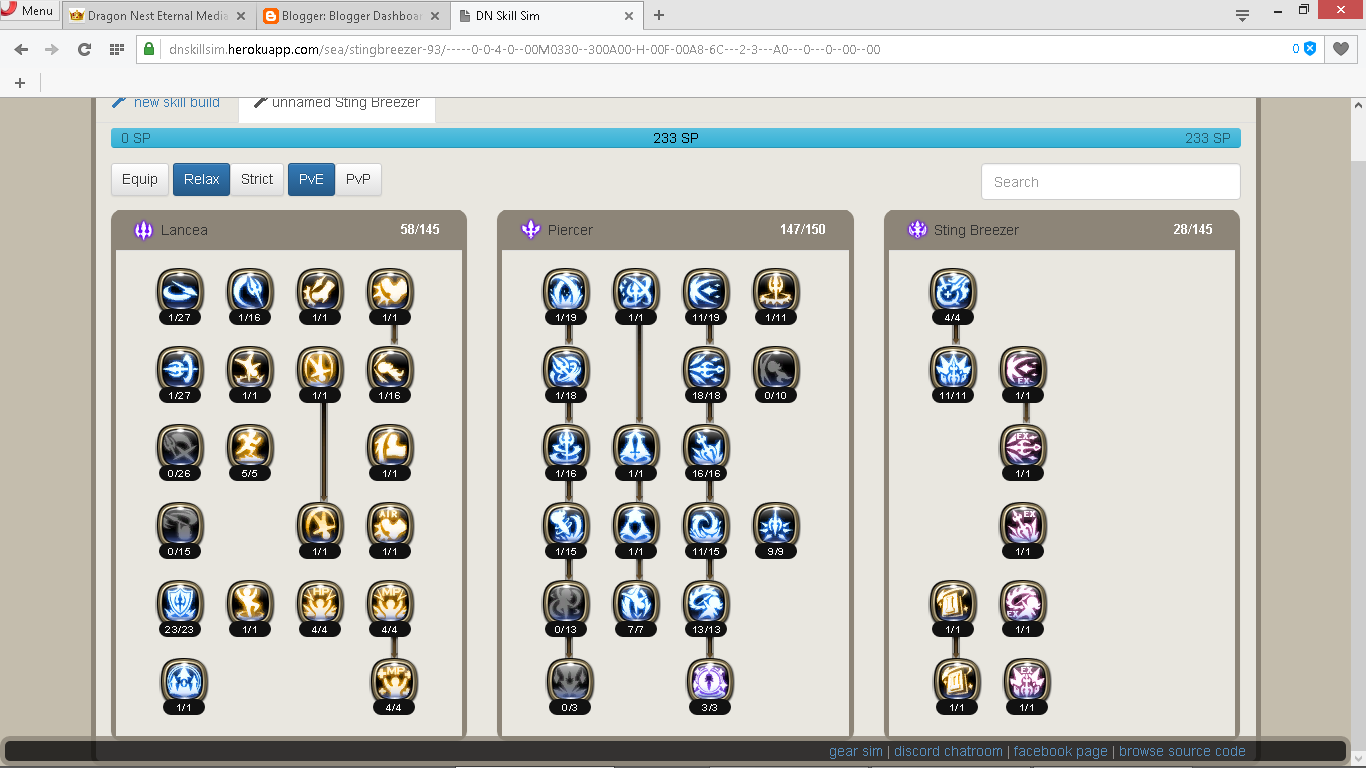Click Lancea skill showing 0/26
The image size is (1366, 768).
point(180,447)
